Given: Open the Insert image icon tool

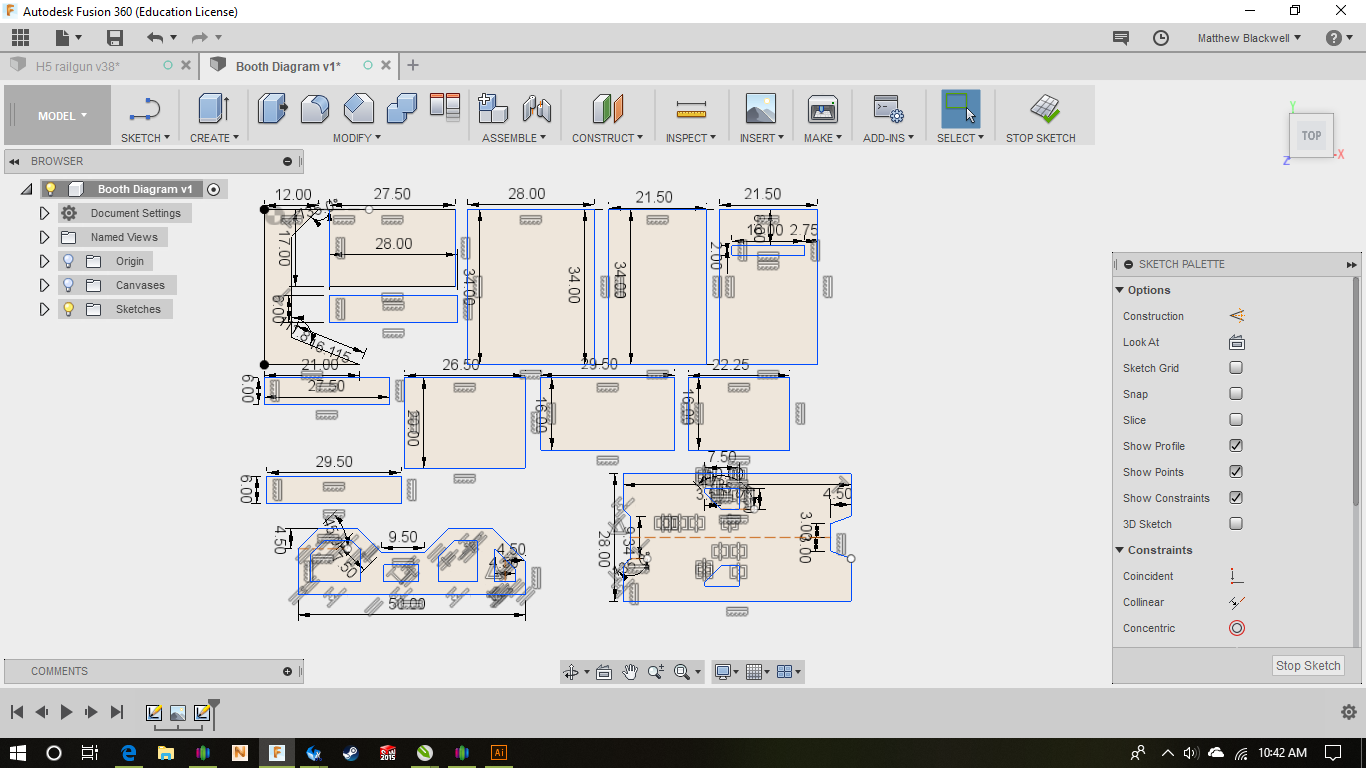Looking at the screenshot, I should pyautogui.click(x=760, y=109).
